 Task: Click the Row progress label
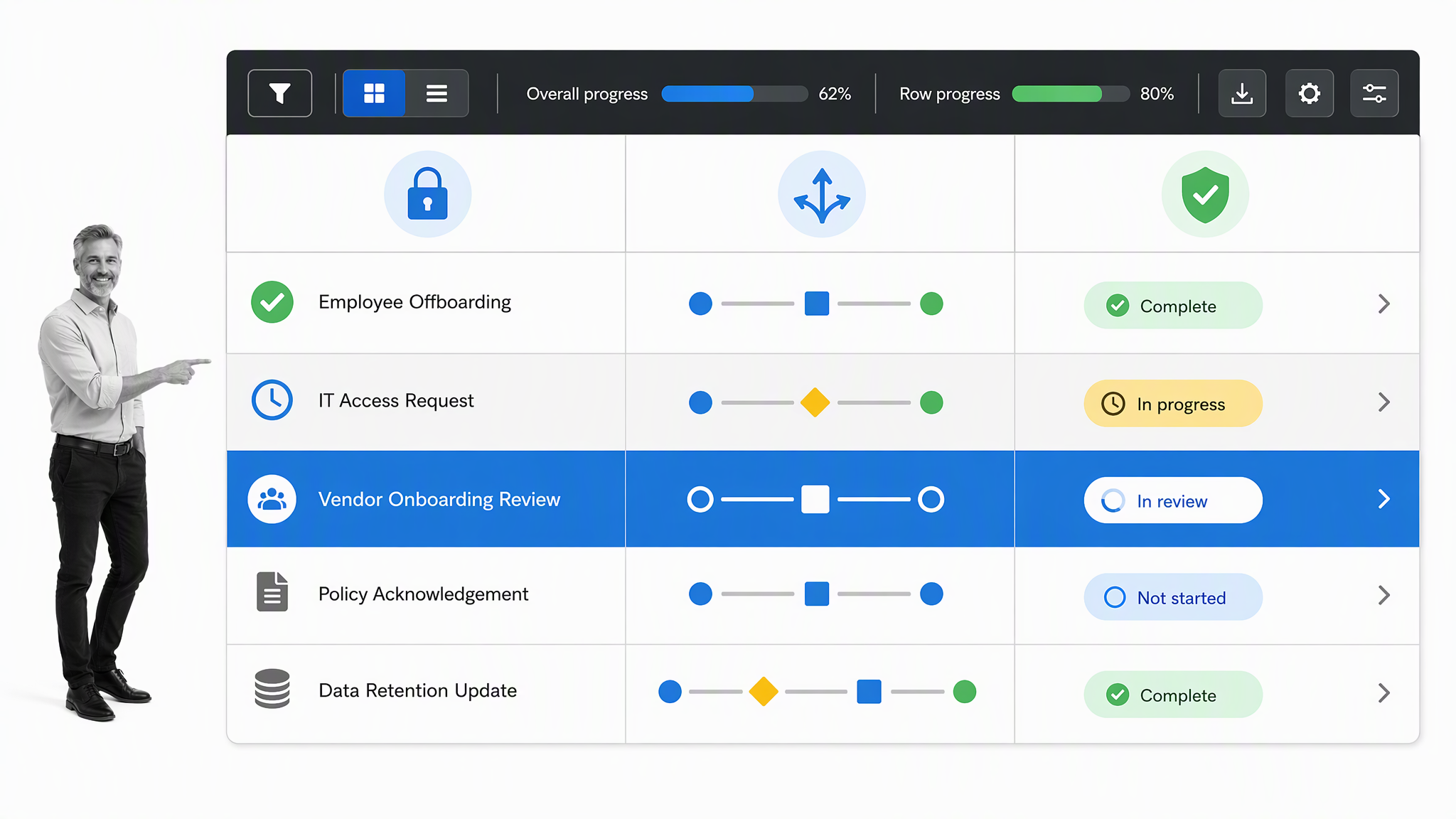[949, 95]
